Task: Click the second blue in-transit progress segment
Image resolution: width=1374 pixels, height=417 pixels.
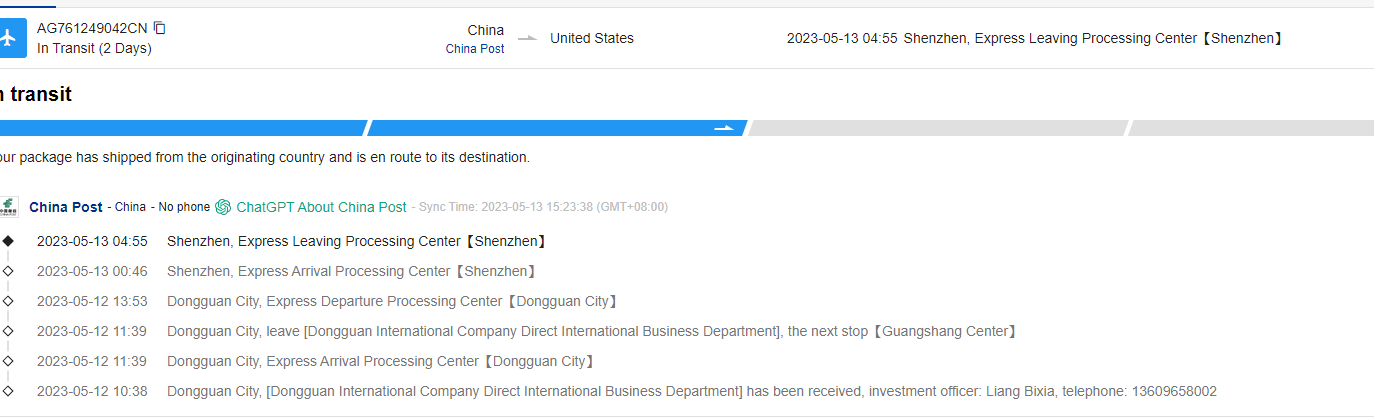Action: 540,128
